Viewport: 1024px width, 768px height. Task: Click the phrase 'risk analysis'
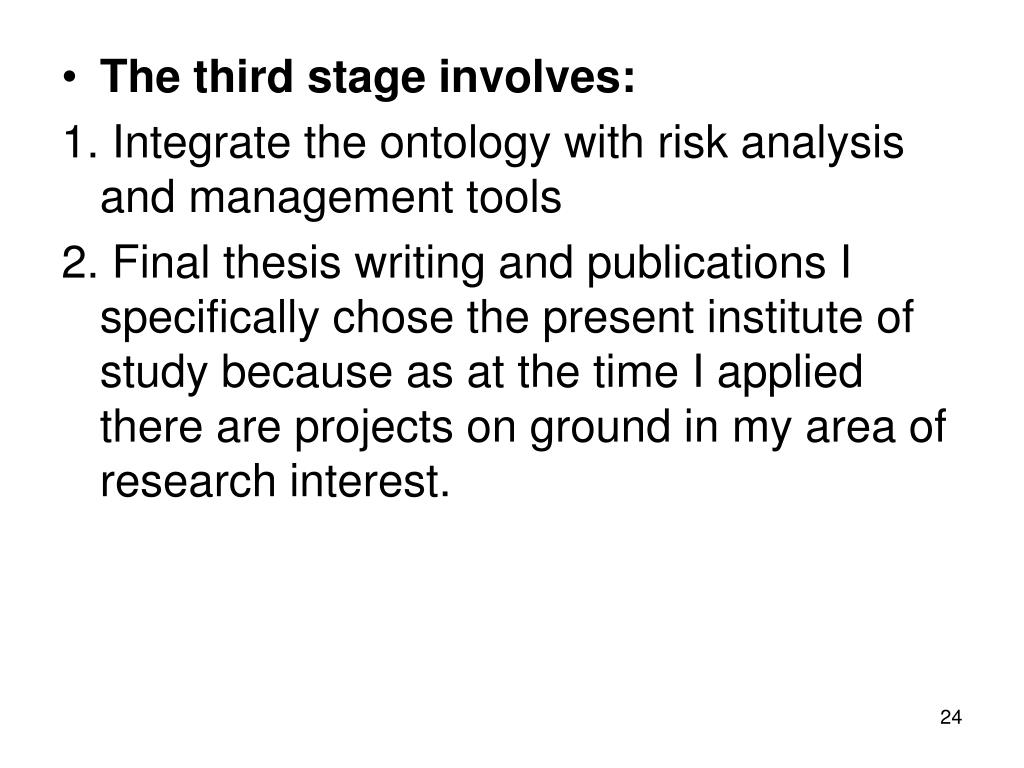(x=781, y=144)
